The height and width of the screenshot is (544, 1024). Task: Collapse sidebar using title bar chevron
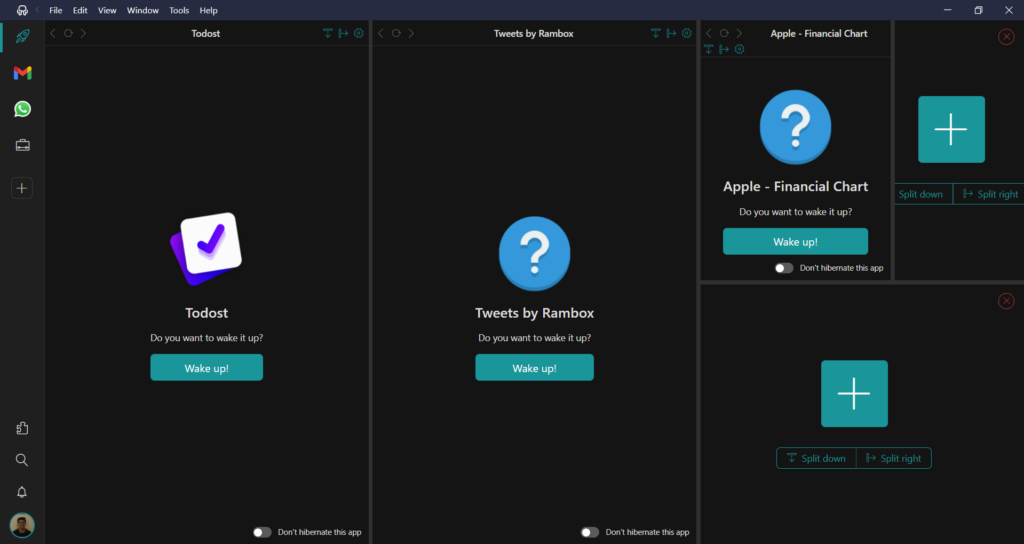pyautogui.click(x=37, y=10)
